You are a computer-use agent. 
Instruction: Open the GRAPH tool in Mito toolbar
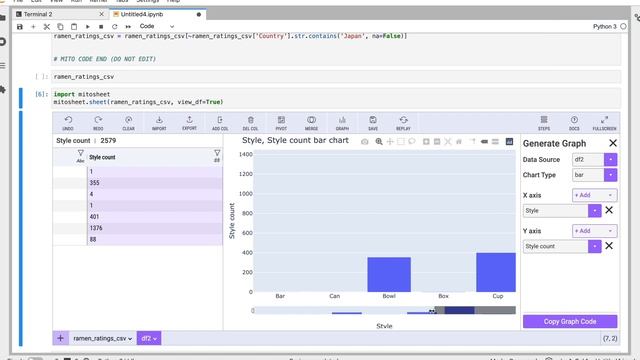[342, 122]
